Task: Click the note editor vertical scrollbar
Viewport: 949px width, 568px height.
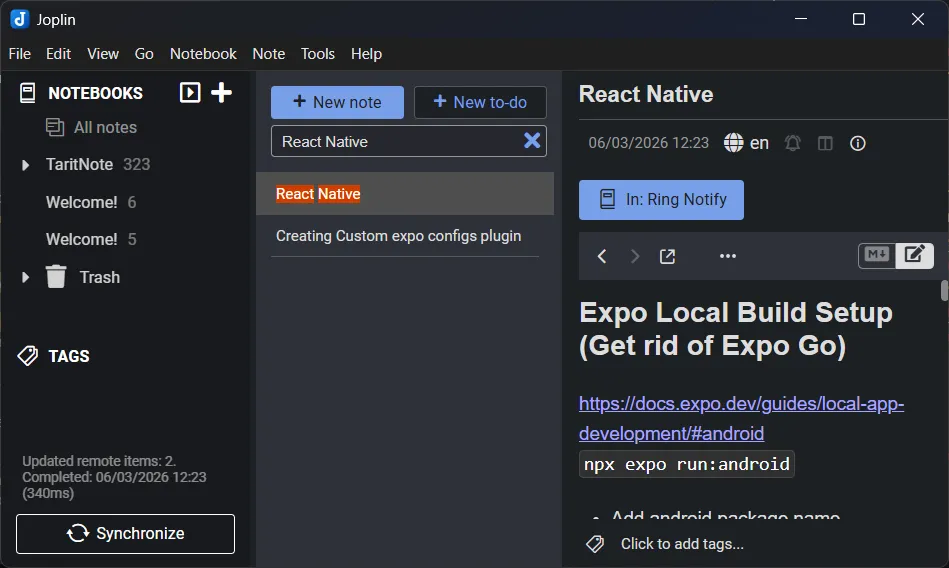Action: [x=944, y=291]
